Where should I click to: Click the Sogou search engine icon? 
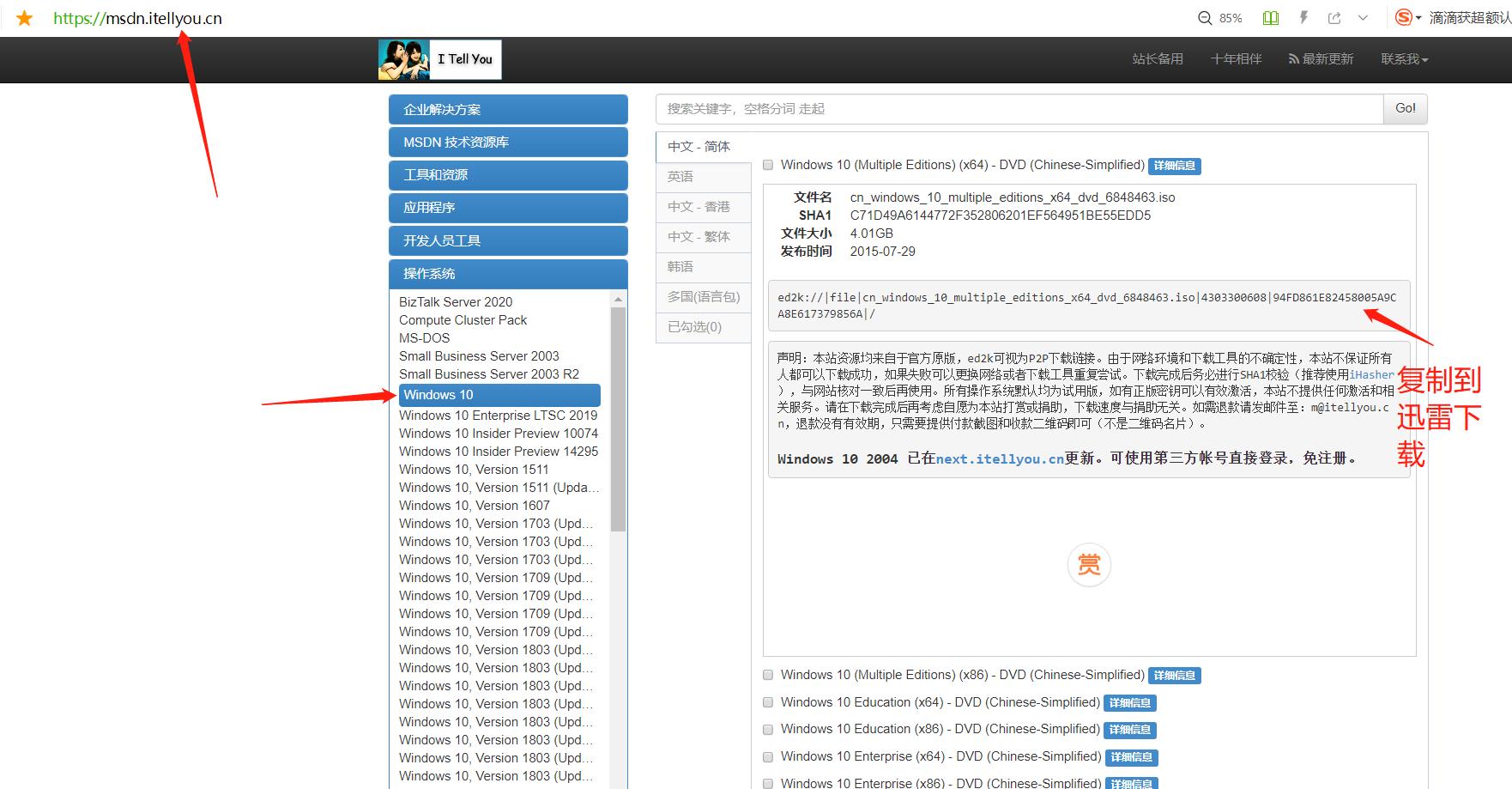pyautogui.click(x=1404, y=17)
